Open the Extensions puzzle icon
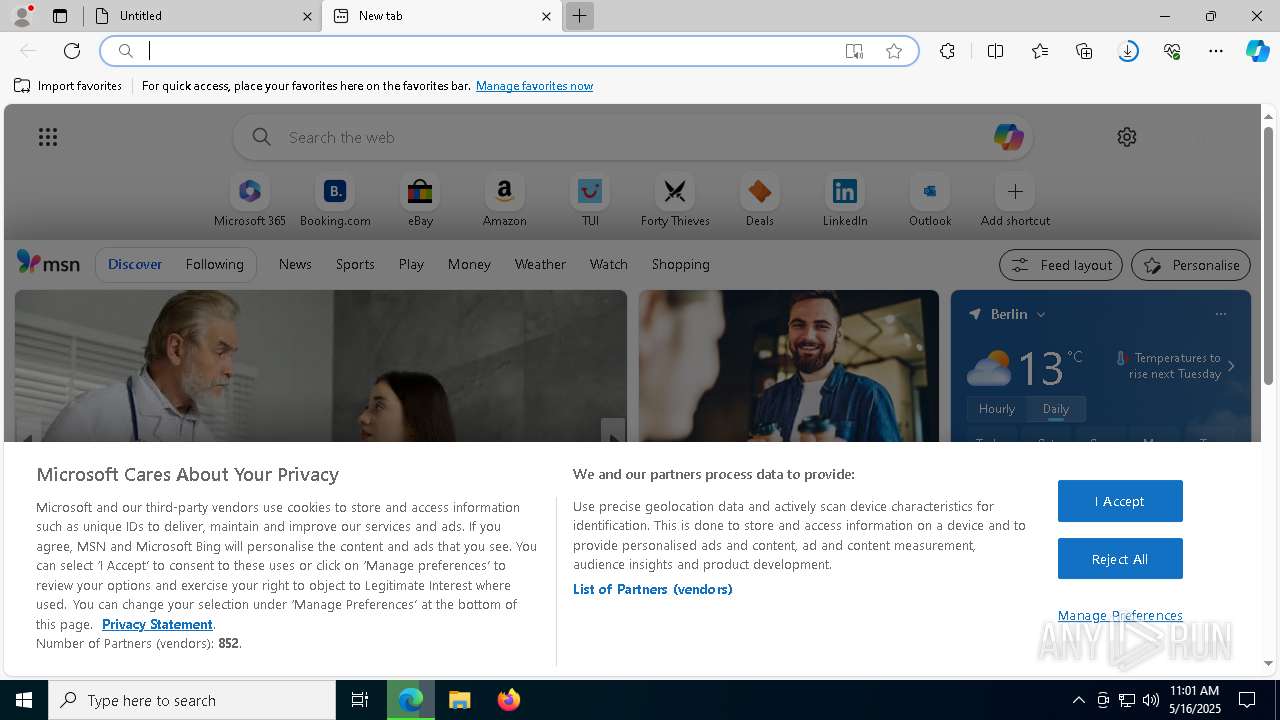 (x=947, y=51)
